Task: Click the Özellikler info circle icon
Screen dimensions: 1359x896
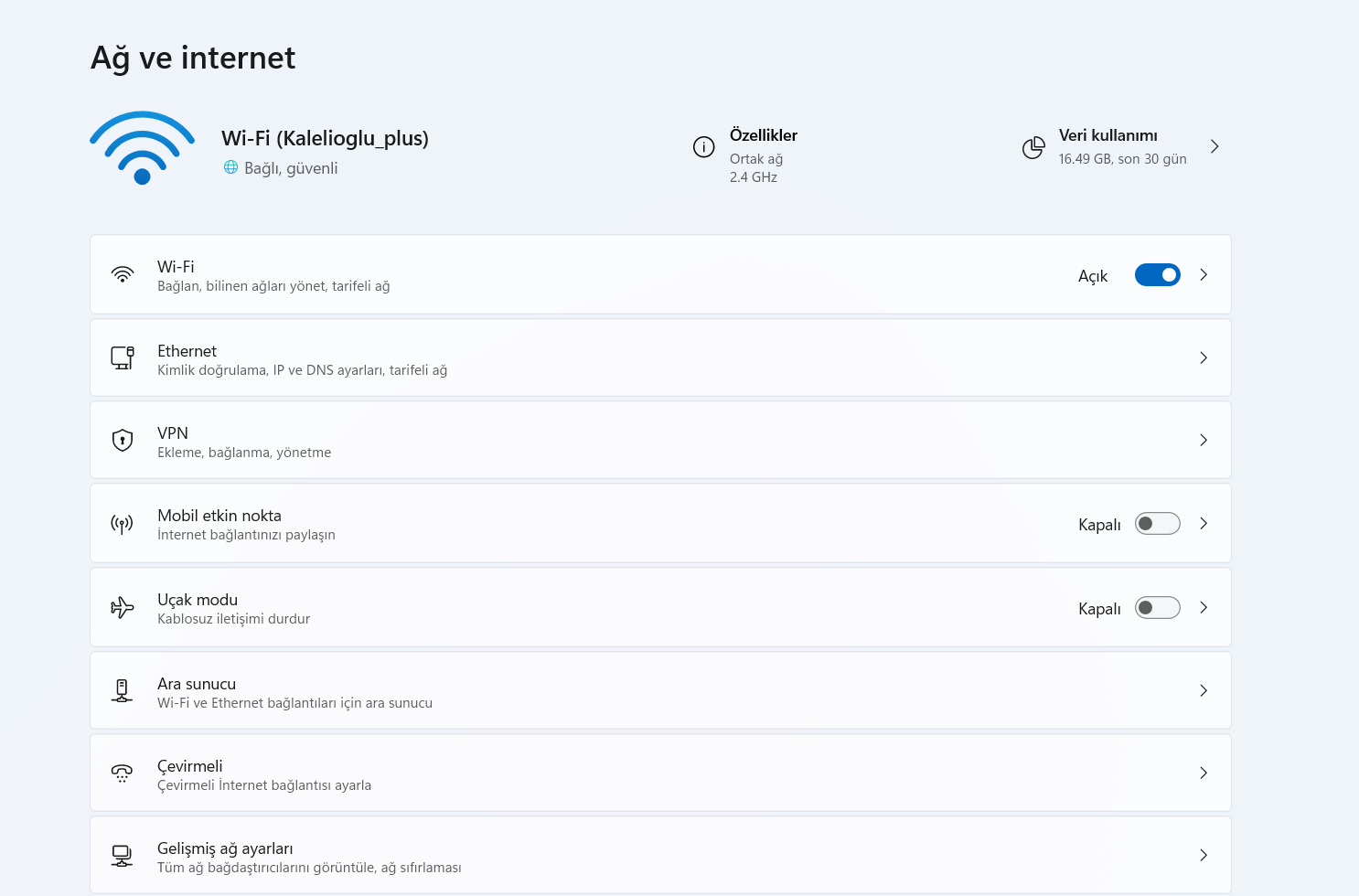Action: click(x=703, y=147)
